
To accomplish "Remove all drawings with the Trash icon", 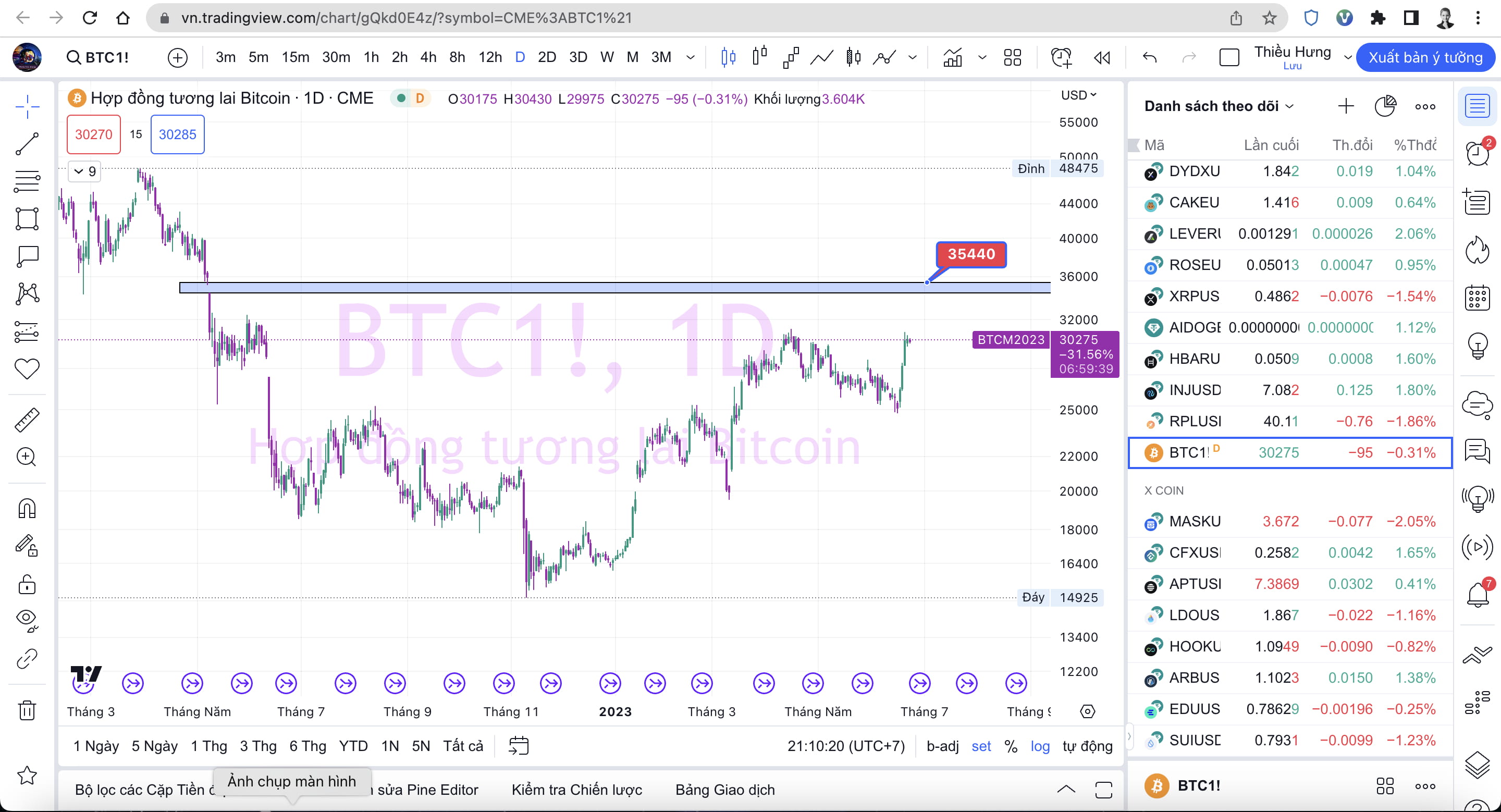I will (x=27, y=710).
